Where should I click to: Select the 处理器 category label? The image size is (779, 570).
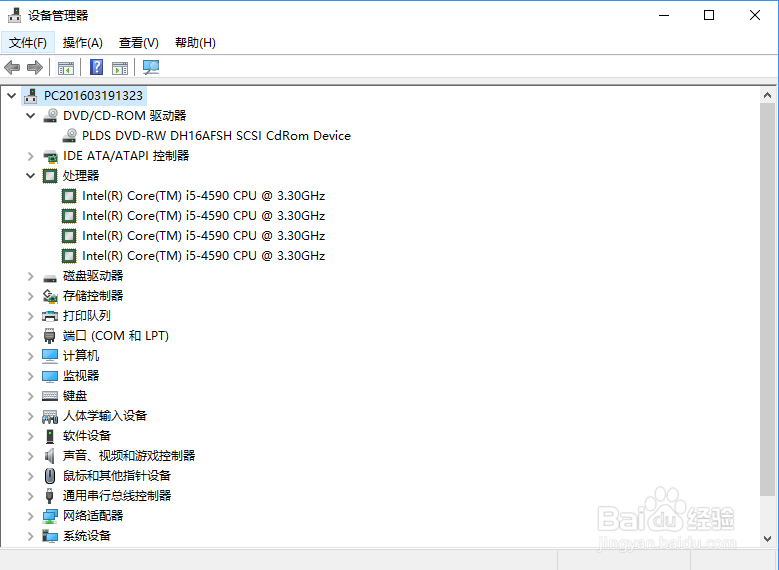[81, 176]
